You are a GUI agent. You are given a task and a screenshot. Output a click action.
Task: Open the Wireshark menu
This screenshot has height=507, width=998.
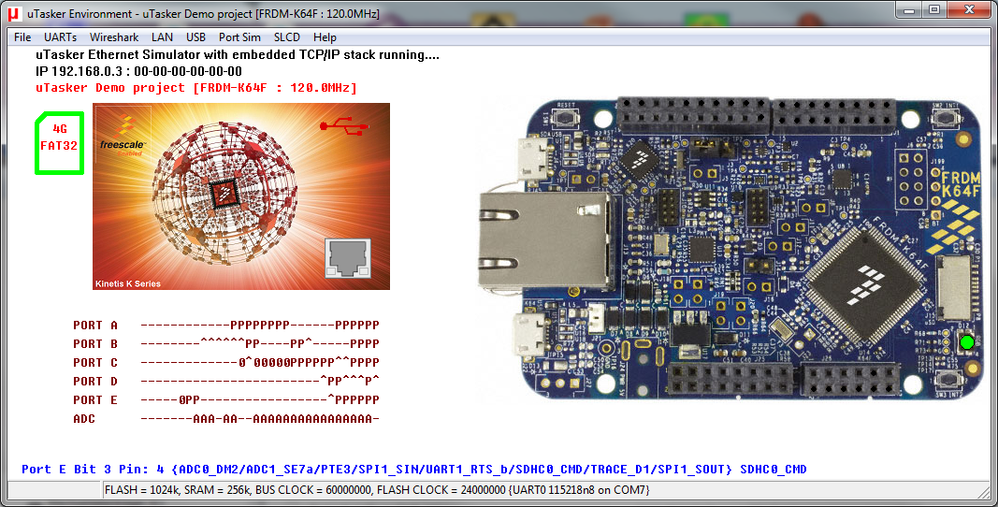[x=114, y=37]
